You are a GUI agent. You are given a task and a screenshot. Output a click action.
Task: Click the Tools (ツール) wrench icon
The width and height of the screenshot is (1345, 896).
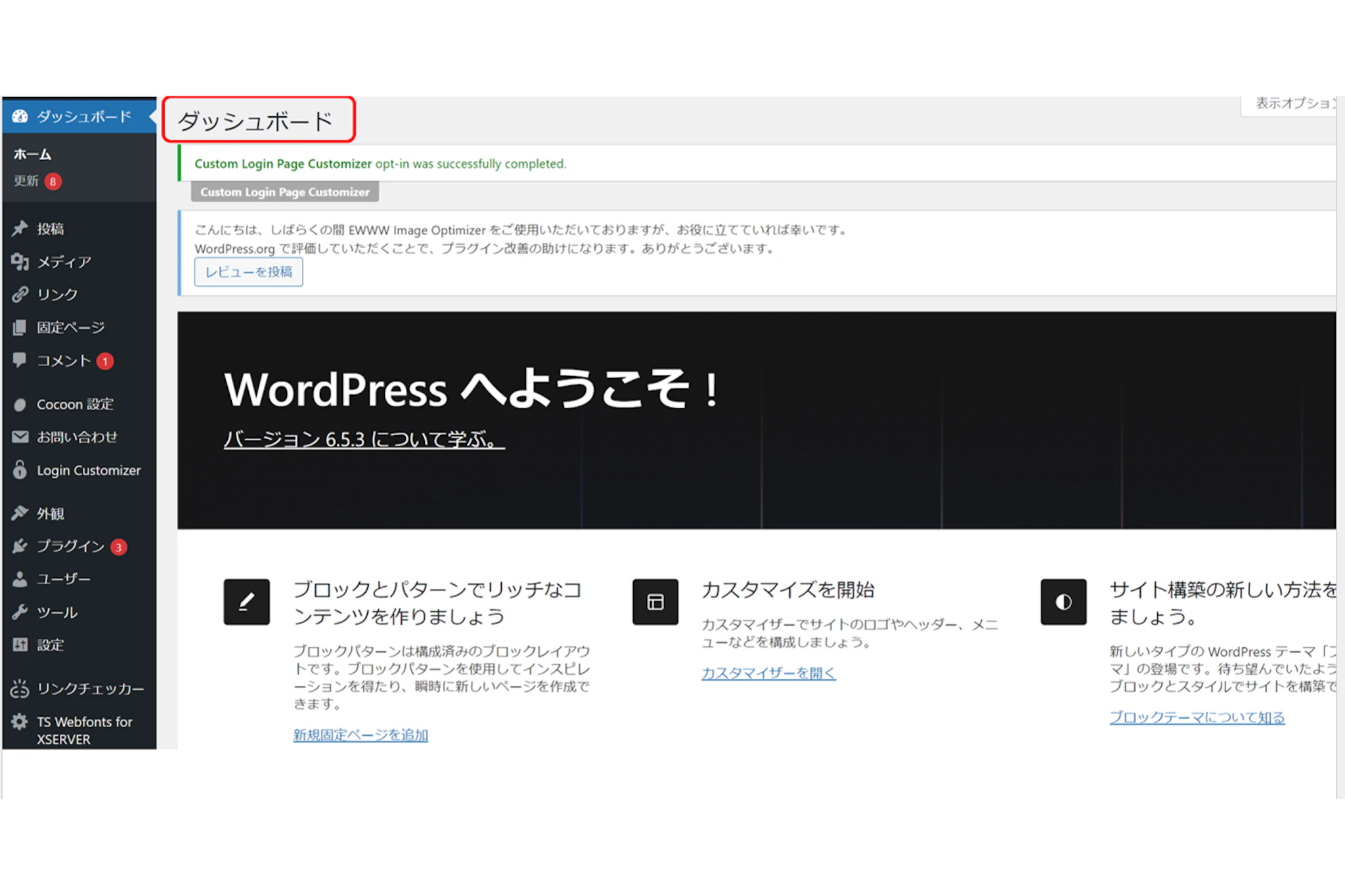[x=20, y=612]
